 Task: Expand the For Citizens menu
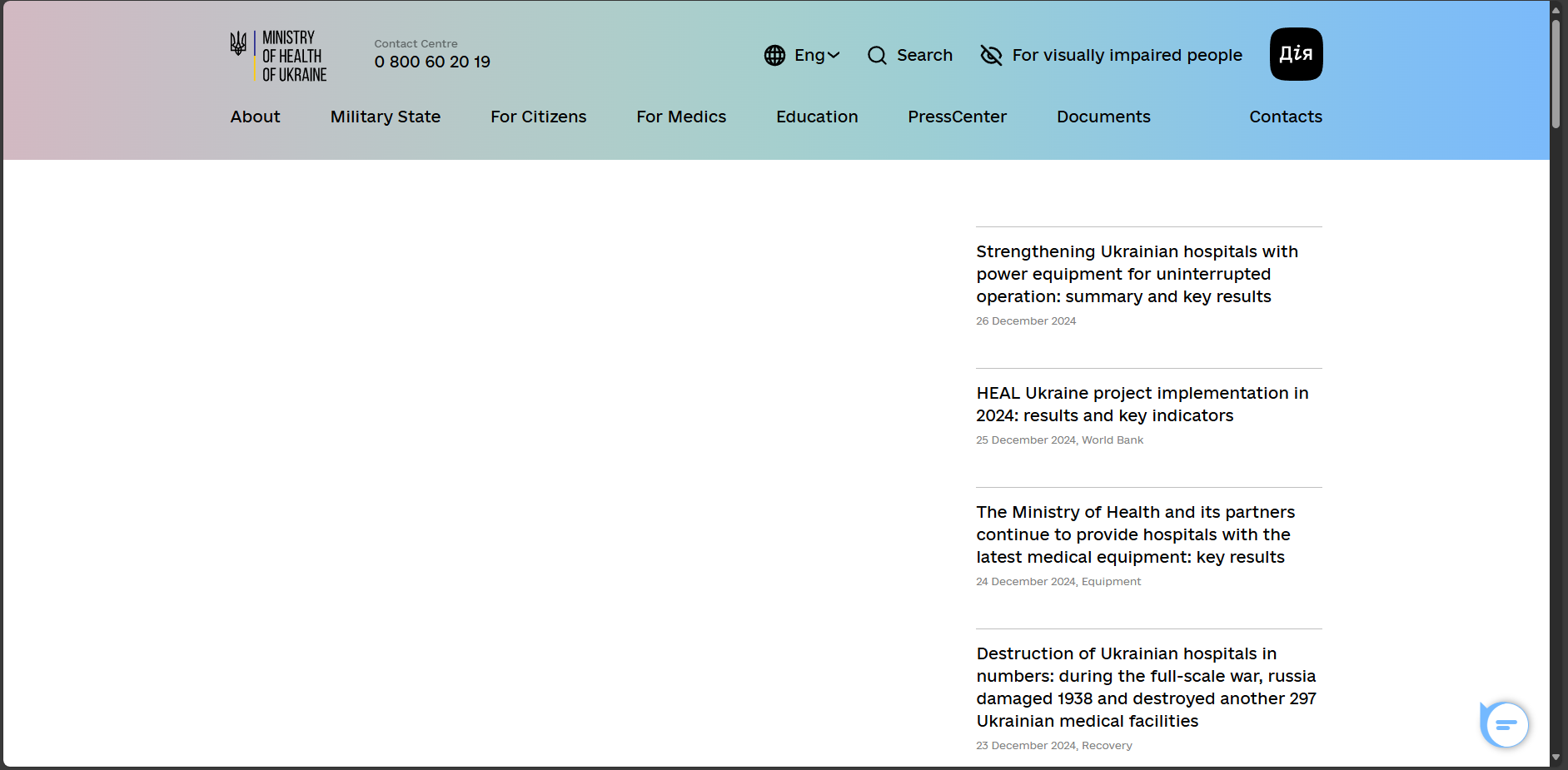click(x=538, y=117)
